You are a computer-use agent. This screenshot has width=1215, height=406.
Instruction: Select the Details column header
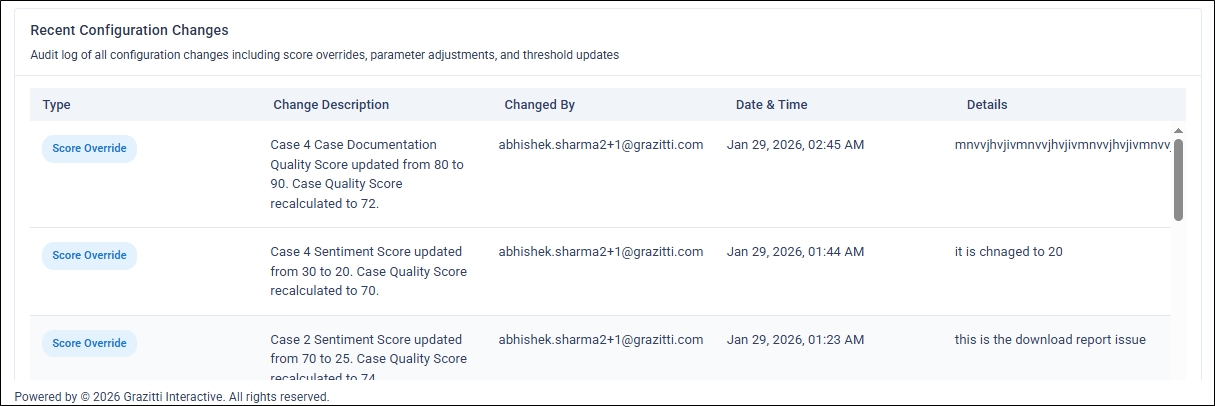point(987,105)
